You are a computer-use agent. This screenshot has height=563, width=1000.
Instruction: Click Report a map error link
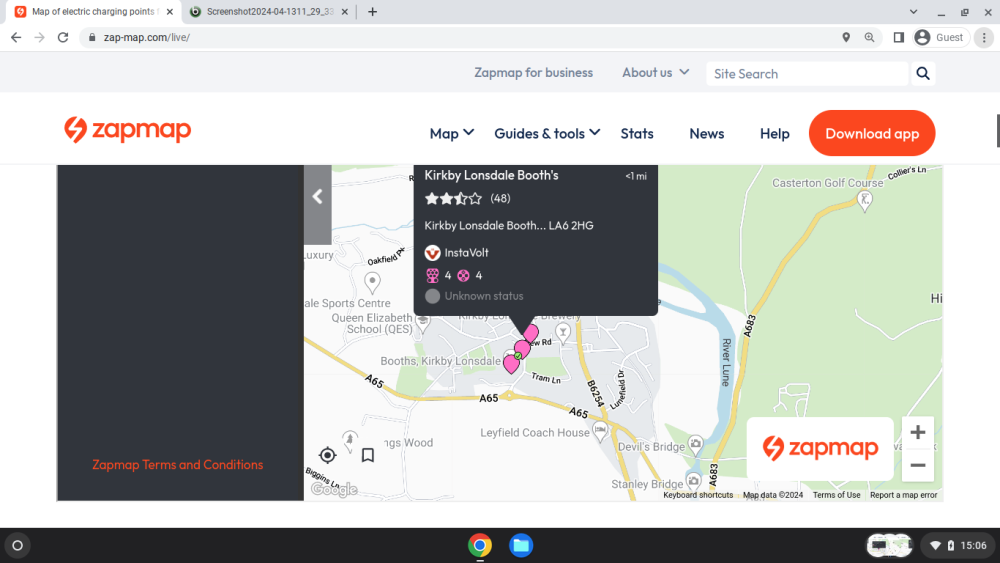pos(903,495)
